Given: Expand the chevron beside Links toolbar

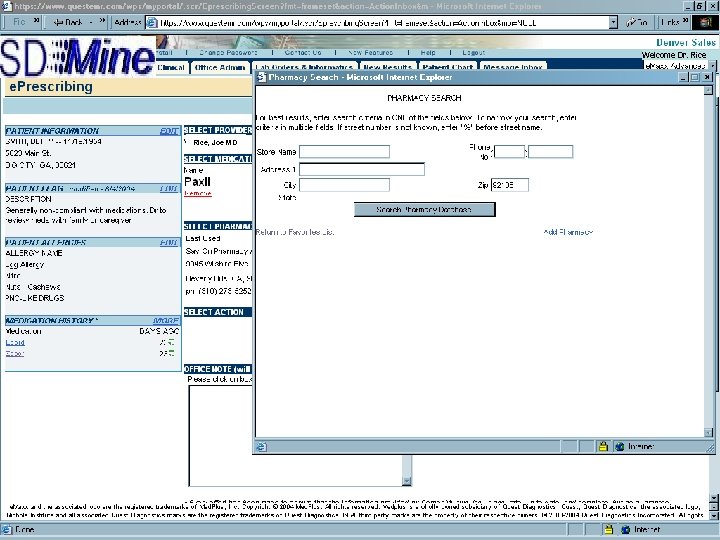Looking at the screenshot, I should pos(685,20).
